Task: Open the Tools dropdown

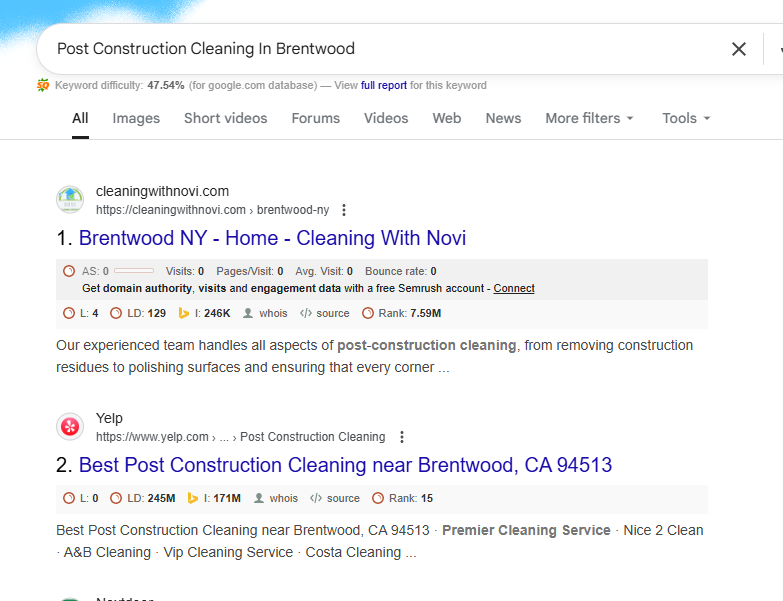Action: pyautogui.click(x=686, y=118)
